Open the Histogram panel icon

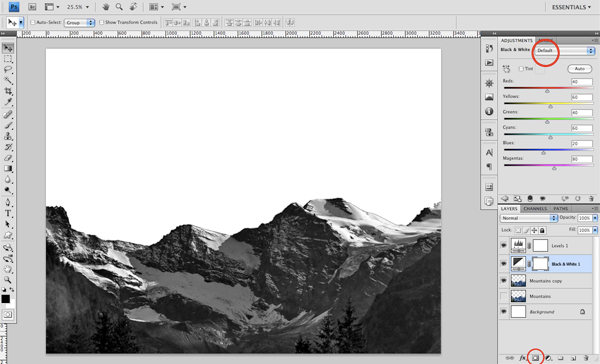coord(489,97)
